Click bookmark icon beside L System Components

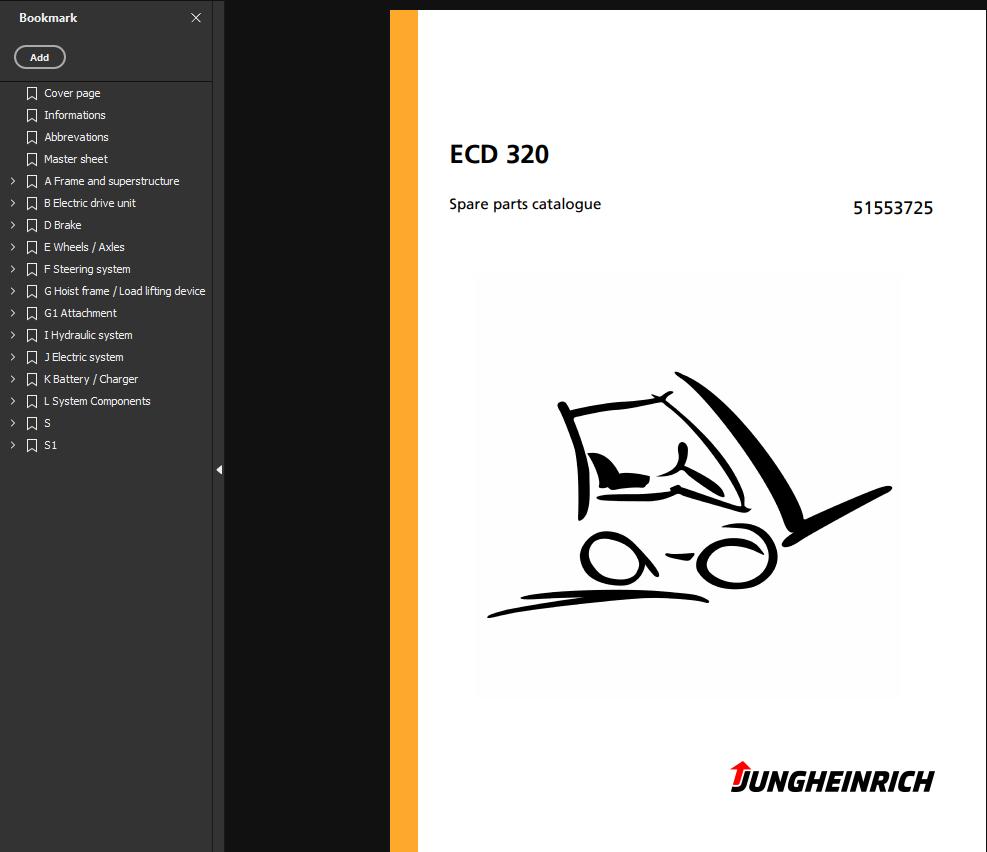pos(31,401)
